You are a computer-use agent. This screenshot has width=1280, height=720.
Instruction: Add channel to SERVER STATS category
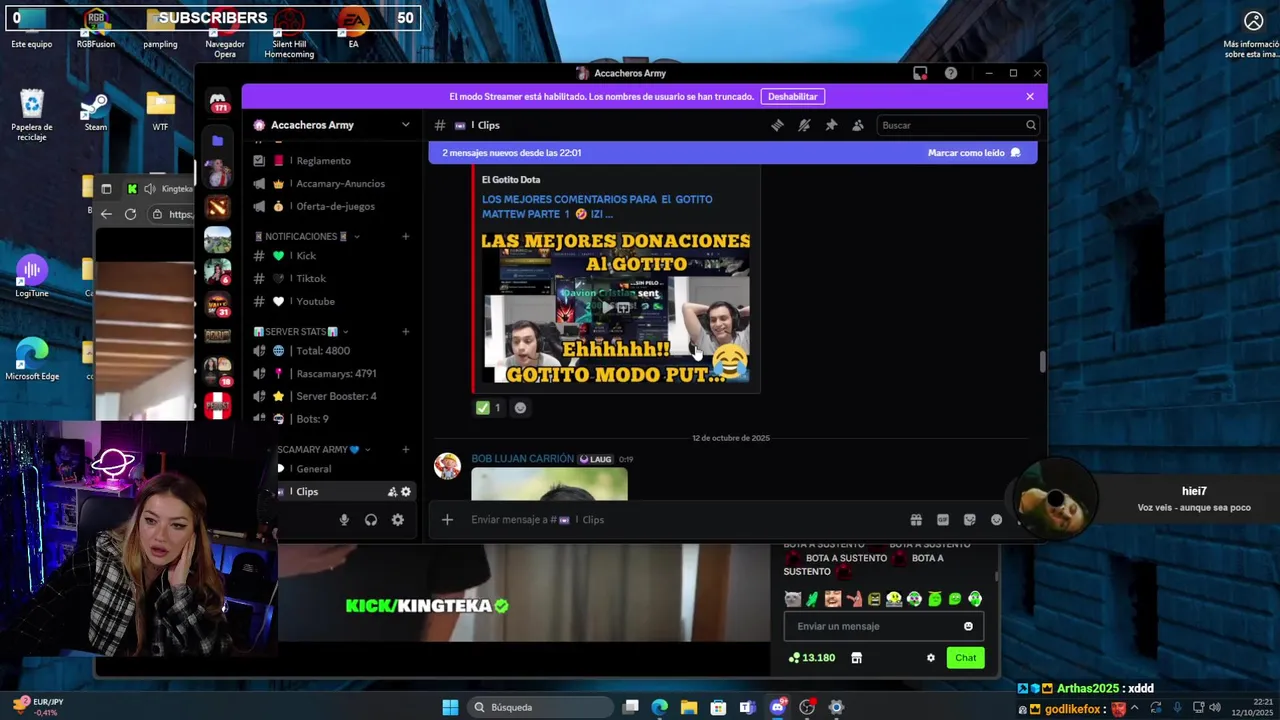405,332
